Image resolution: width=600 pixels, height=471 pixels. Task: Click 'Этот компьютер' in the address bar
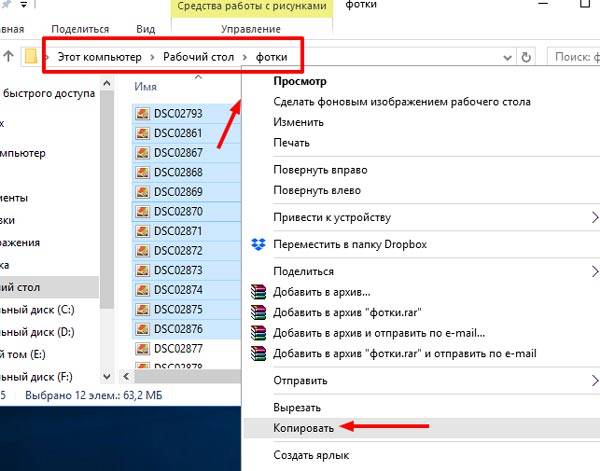[98, 57]
